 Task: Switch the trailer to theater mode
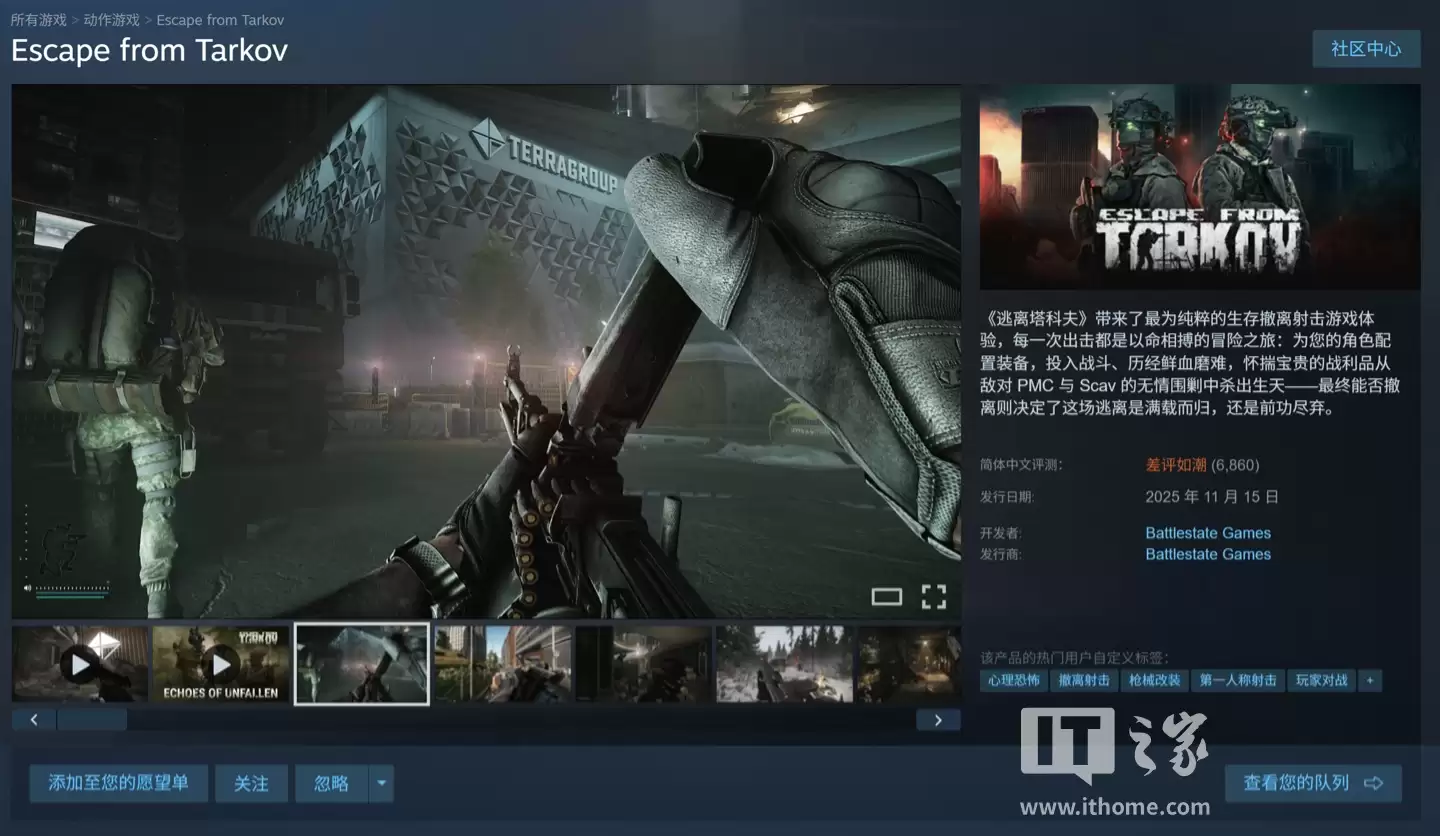pyautogui.click(x=887, y=596)
